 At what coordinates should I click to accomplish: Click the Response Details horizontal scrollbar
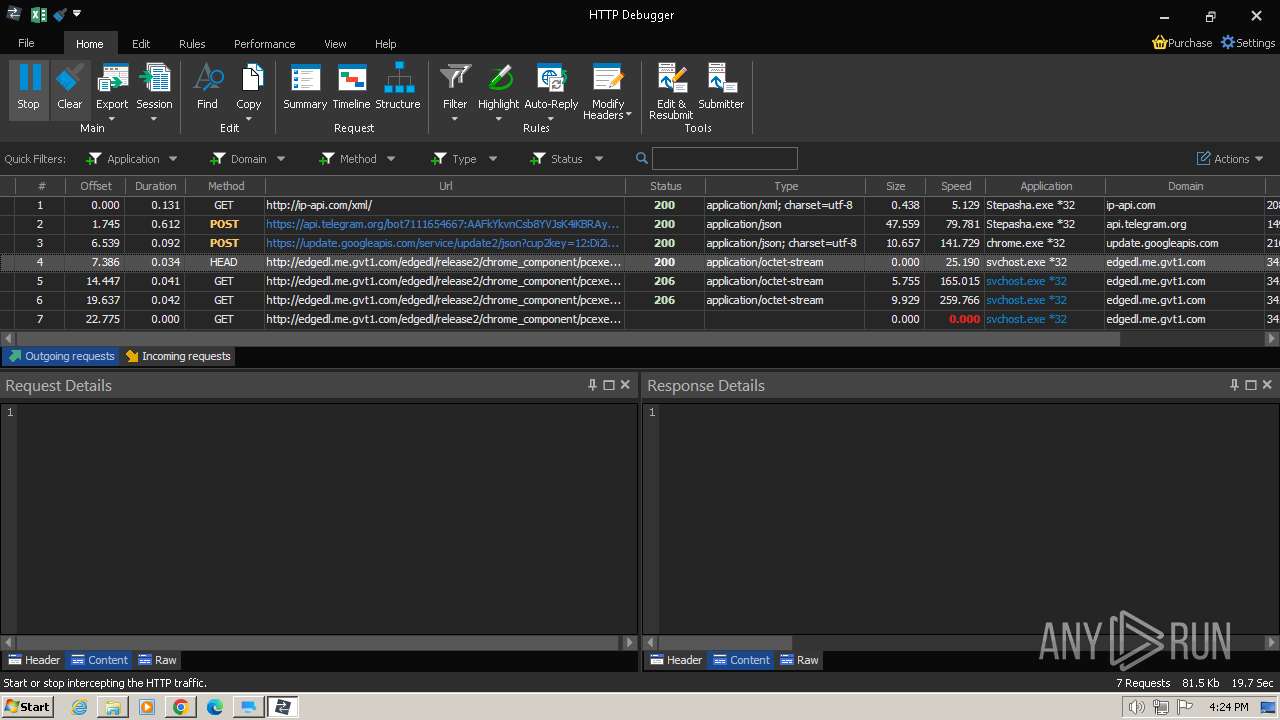[725, 643]
